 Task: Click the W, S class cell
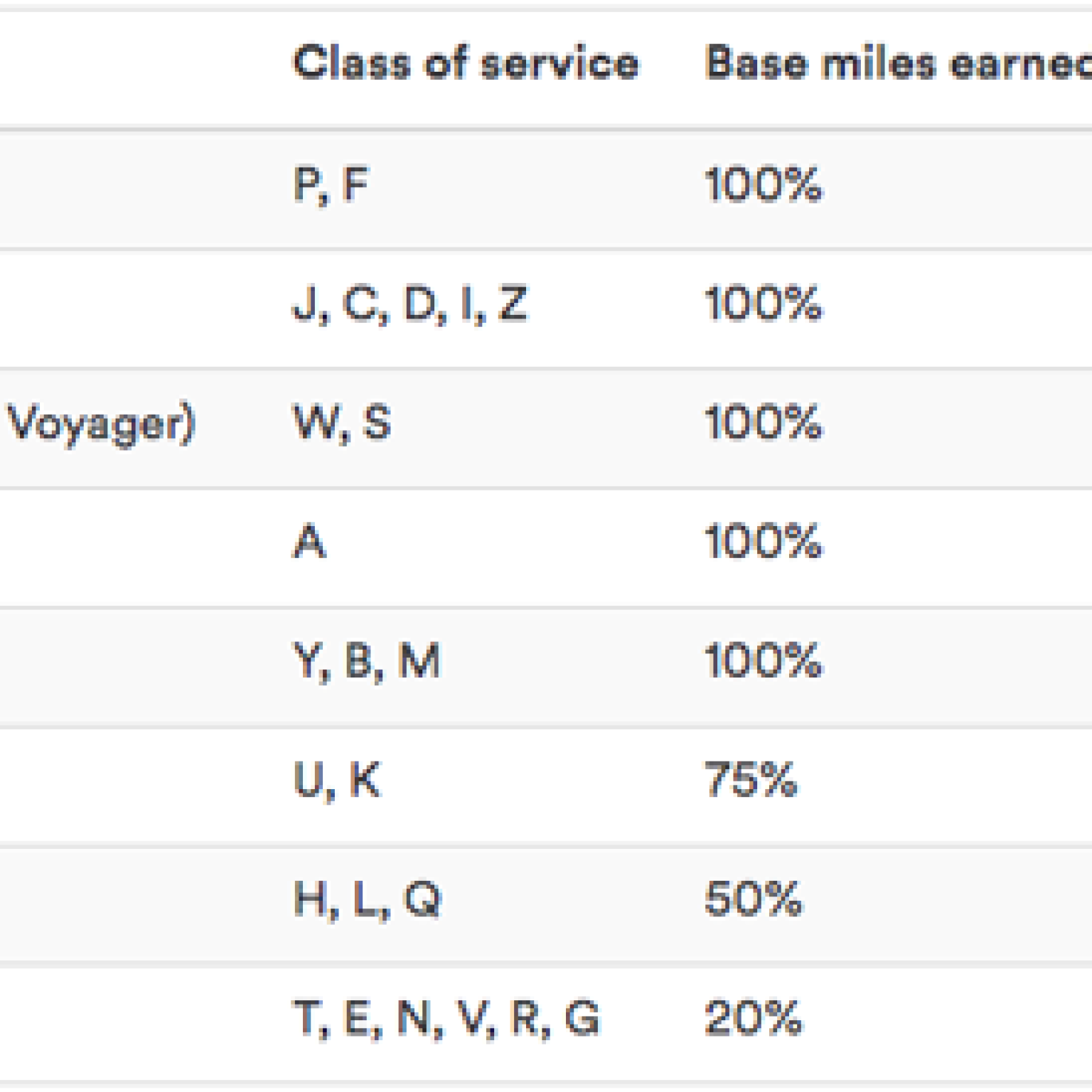pyautogui.click(x=342, y=423)
